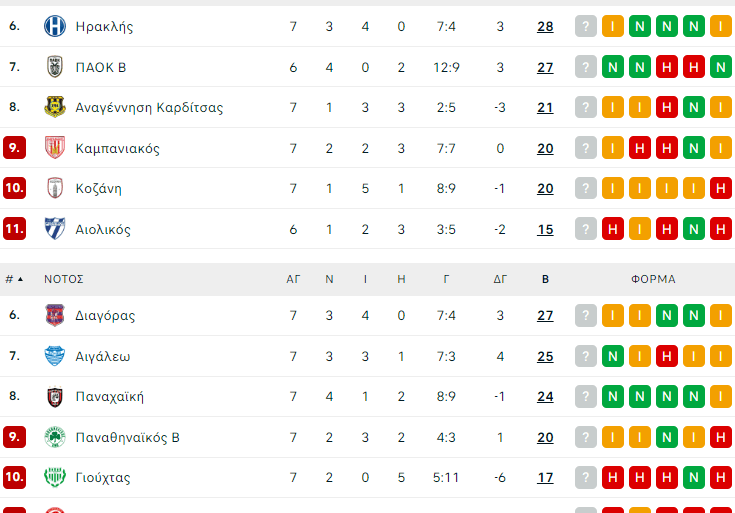This screenshot has width=735, height=513.
Task: Click the ΠΑΟΚ Β team crest icon
Action: click(x=54, y=68)
